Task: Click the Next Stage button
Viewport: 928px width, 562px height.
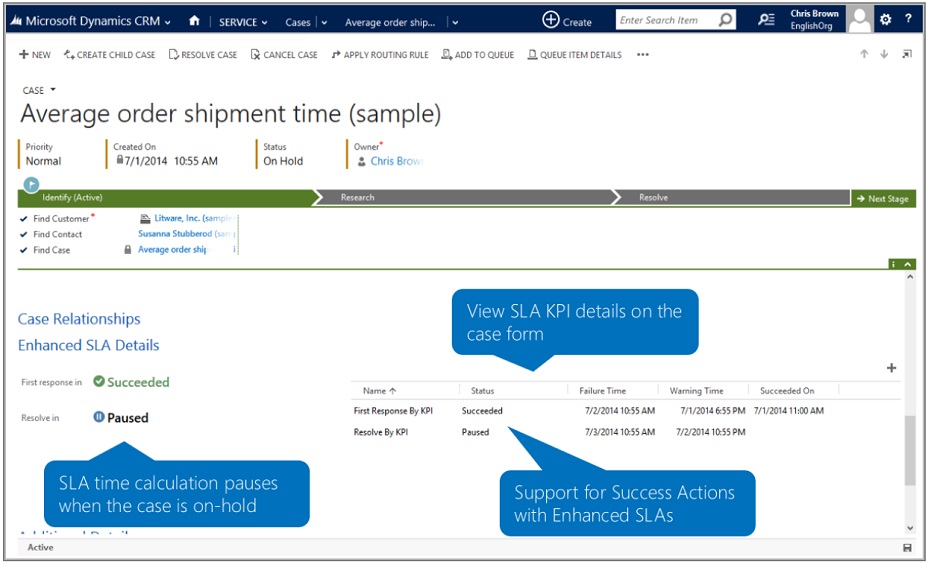Action: (x=883, y=199)
